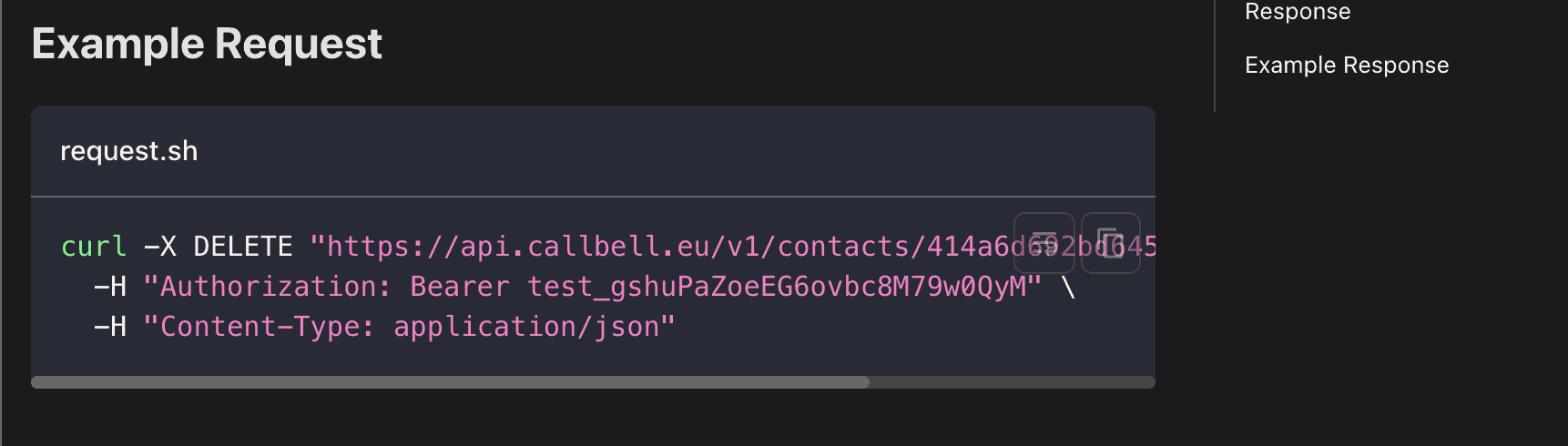Click the blank area below the code lines
This screenshot has width=1568, height=446.
[x=592, y=359]
